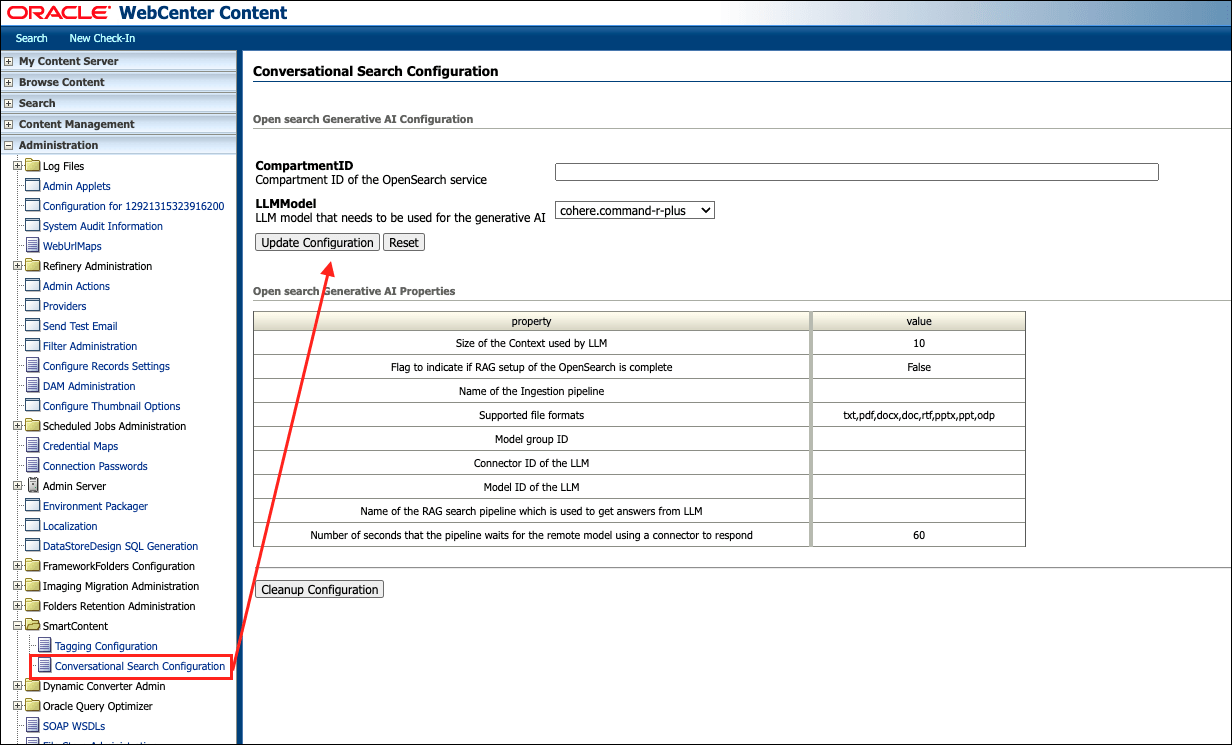Open the WebUrlMaps link
Image resolution: width=1232 pixels, height=745 pixels.
[x=72, y=246]
